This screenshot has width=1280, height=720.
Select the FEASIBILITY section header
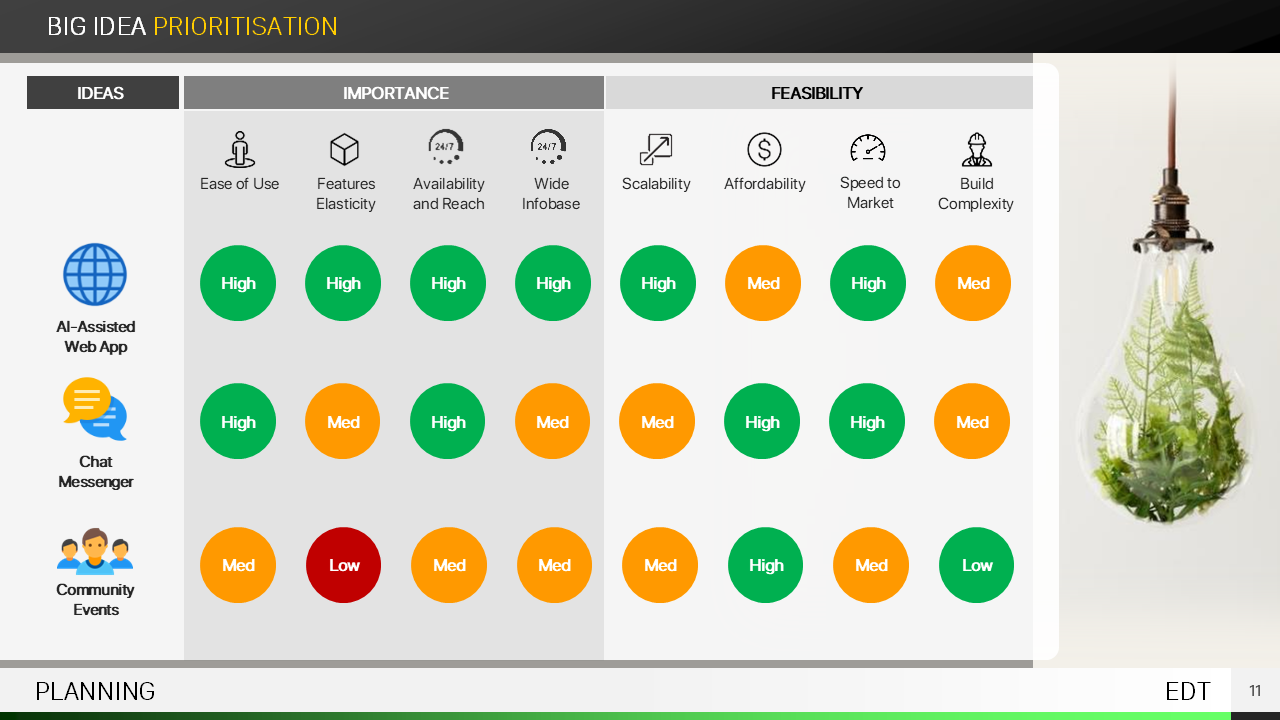click(x=817, y=93)
